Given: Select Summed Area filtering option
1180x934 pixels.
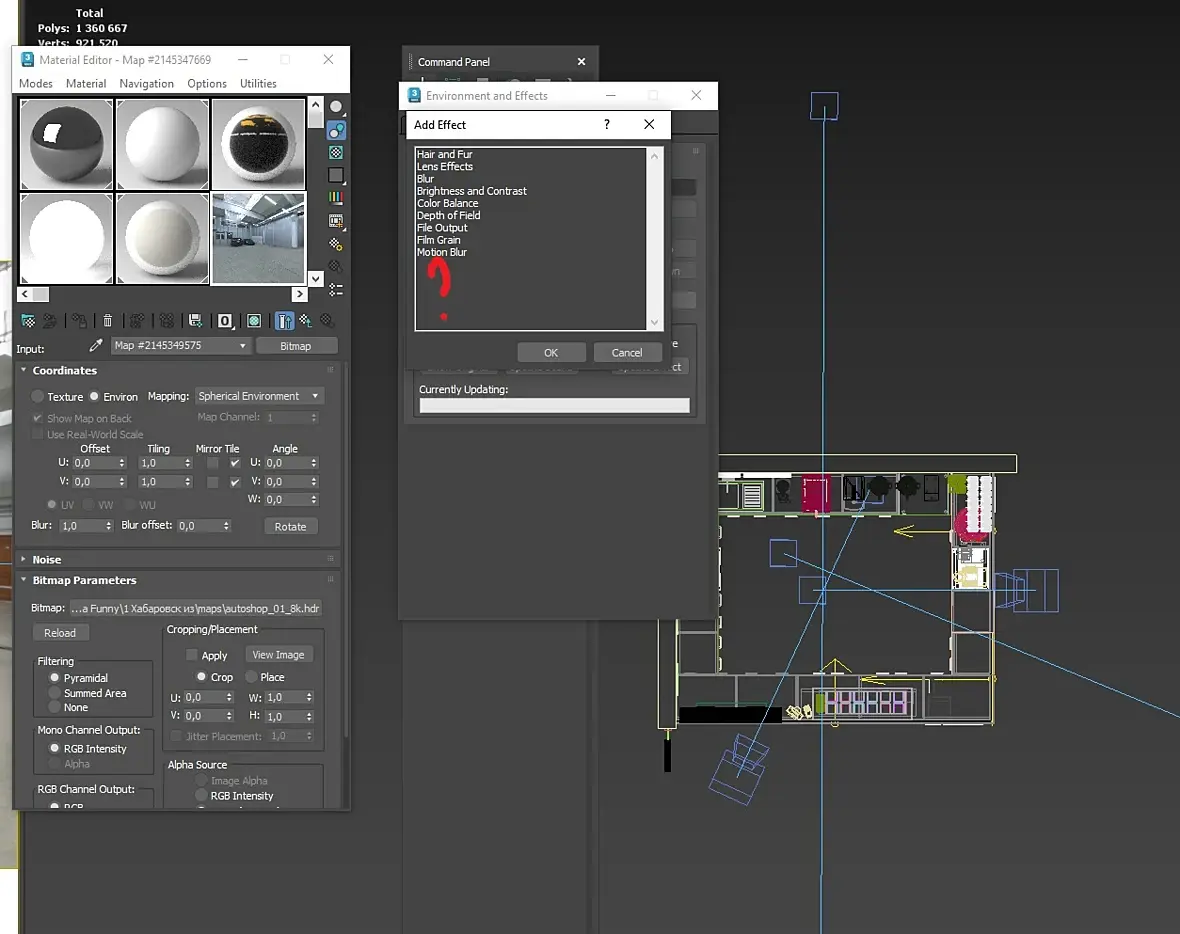Looking at the screenshot, I should tap(55, 693).
